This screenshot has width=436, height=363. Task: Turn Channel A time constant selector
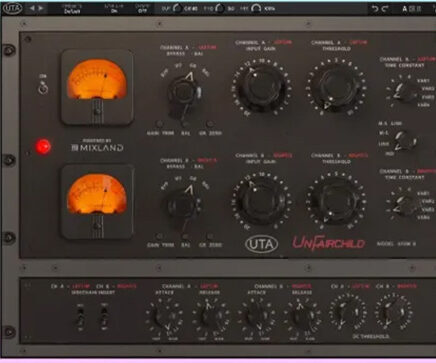point(404,92)
